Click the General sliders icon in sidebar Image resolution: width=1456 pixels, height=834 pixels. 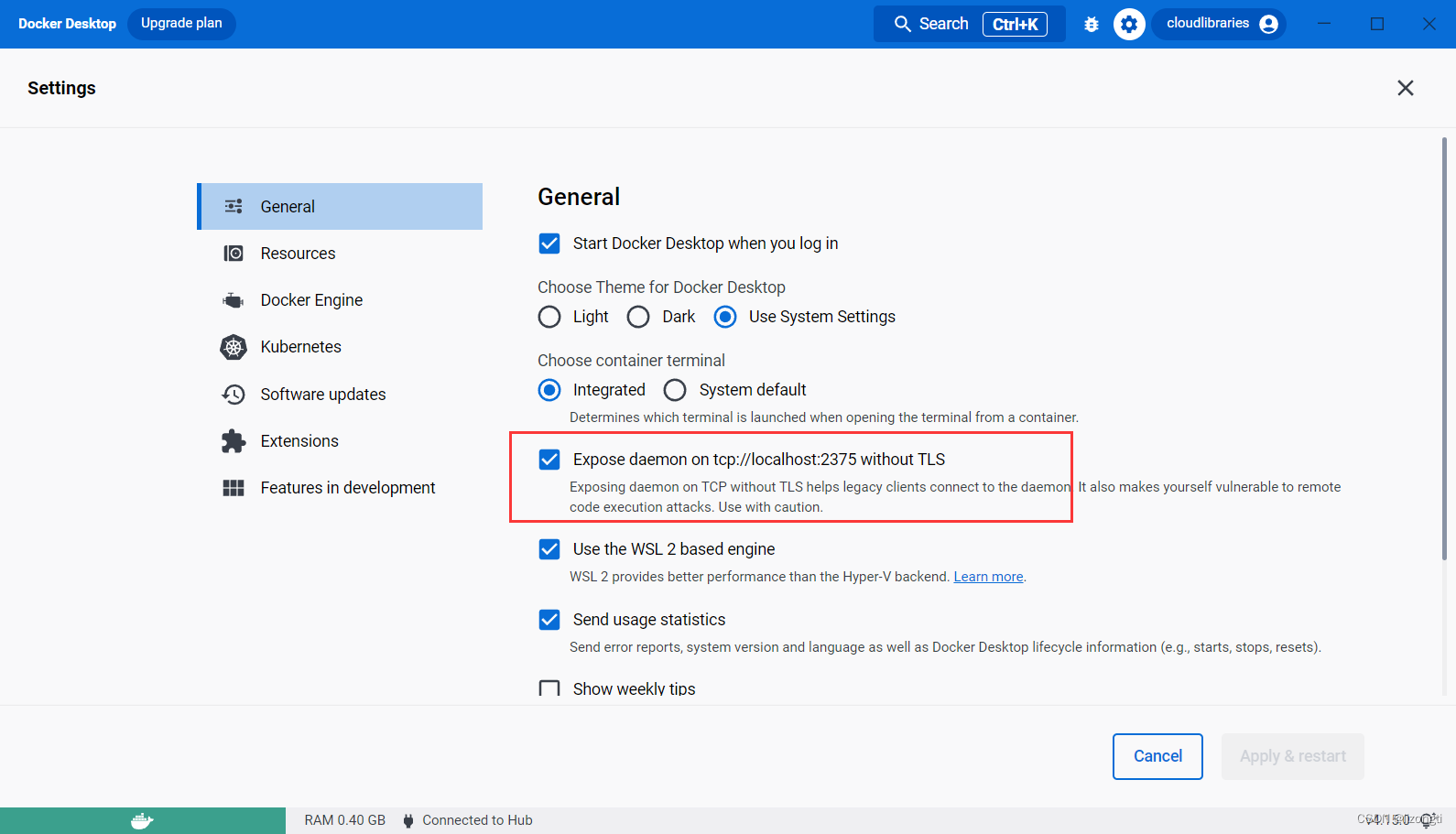[x=234, y=207]
